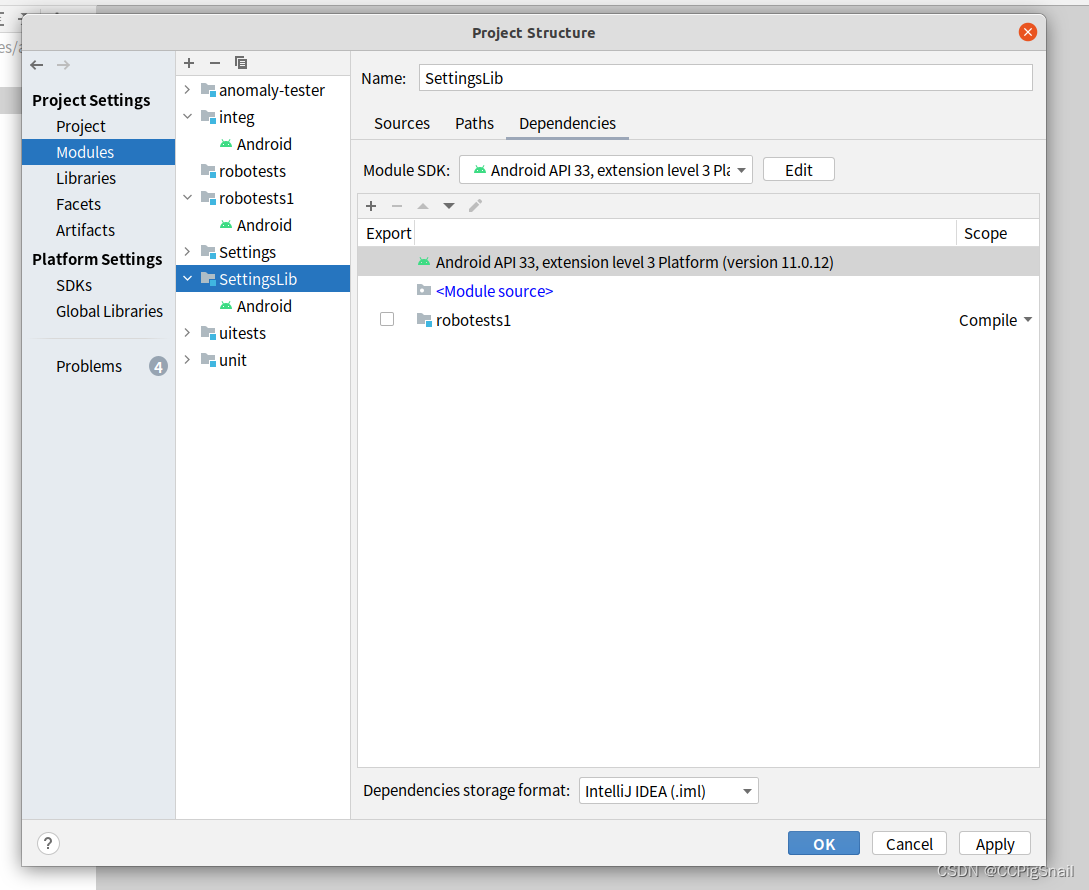Image resolution: width=1089 pixels, height=890 pixels.
Task: Select the robotests1 module in tree
Action: [256, 198]
